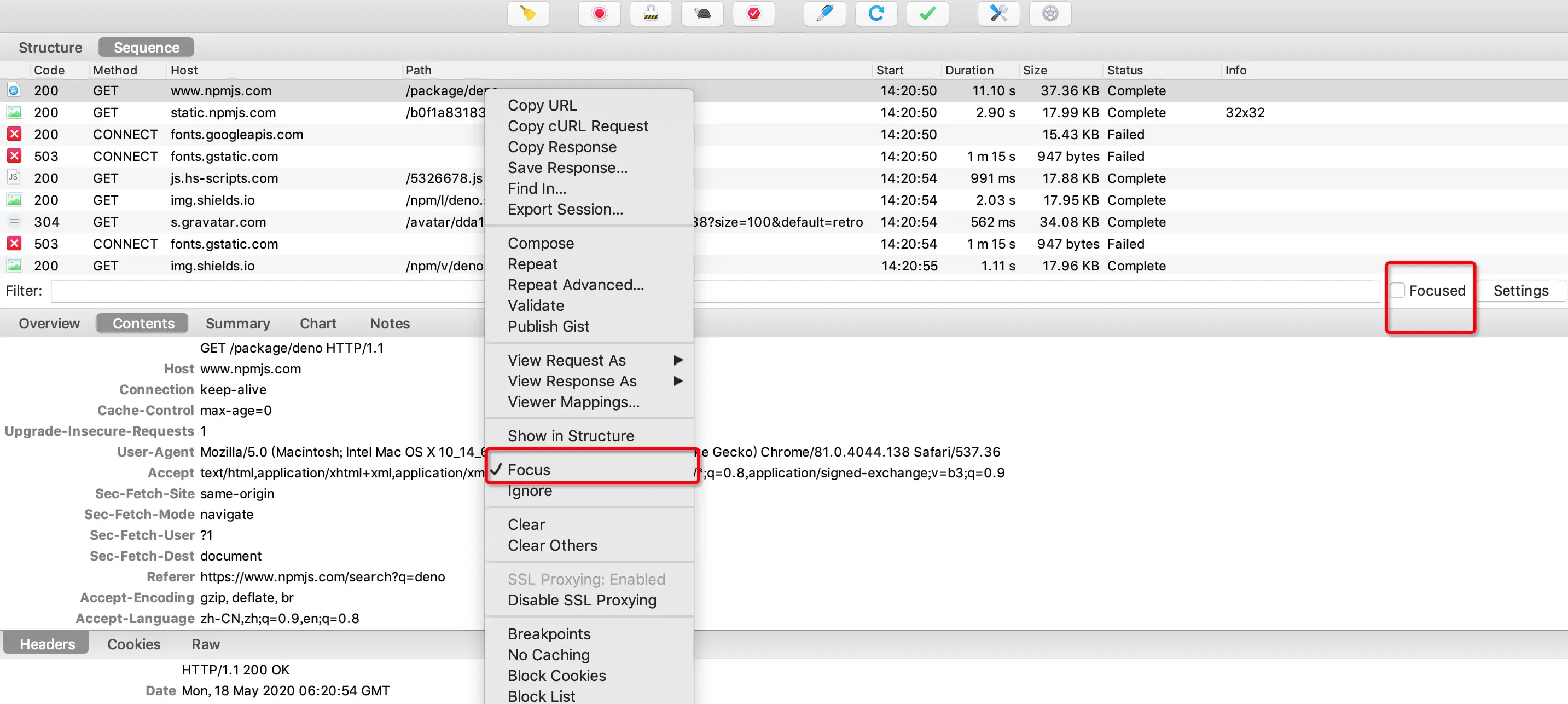Toggle the red record button
Image resolution: width=1568 pixels, height=704 pixels.
pyautogui.click(x=599, y=13)
